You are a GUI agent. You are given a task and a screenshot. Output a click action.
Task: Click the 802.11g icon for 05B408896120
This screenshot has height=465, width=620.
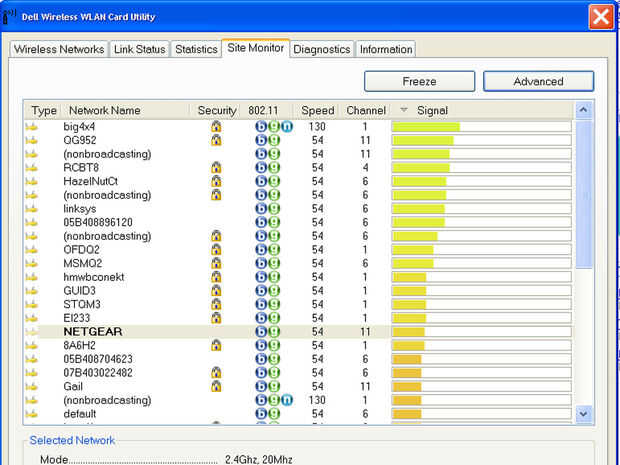click(274, 222)
